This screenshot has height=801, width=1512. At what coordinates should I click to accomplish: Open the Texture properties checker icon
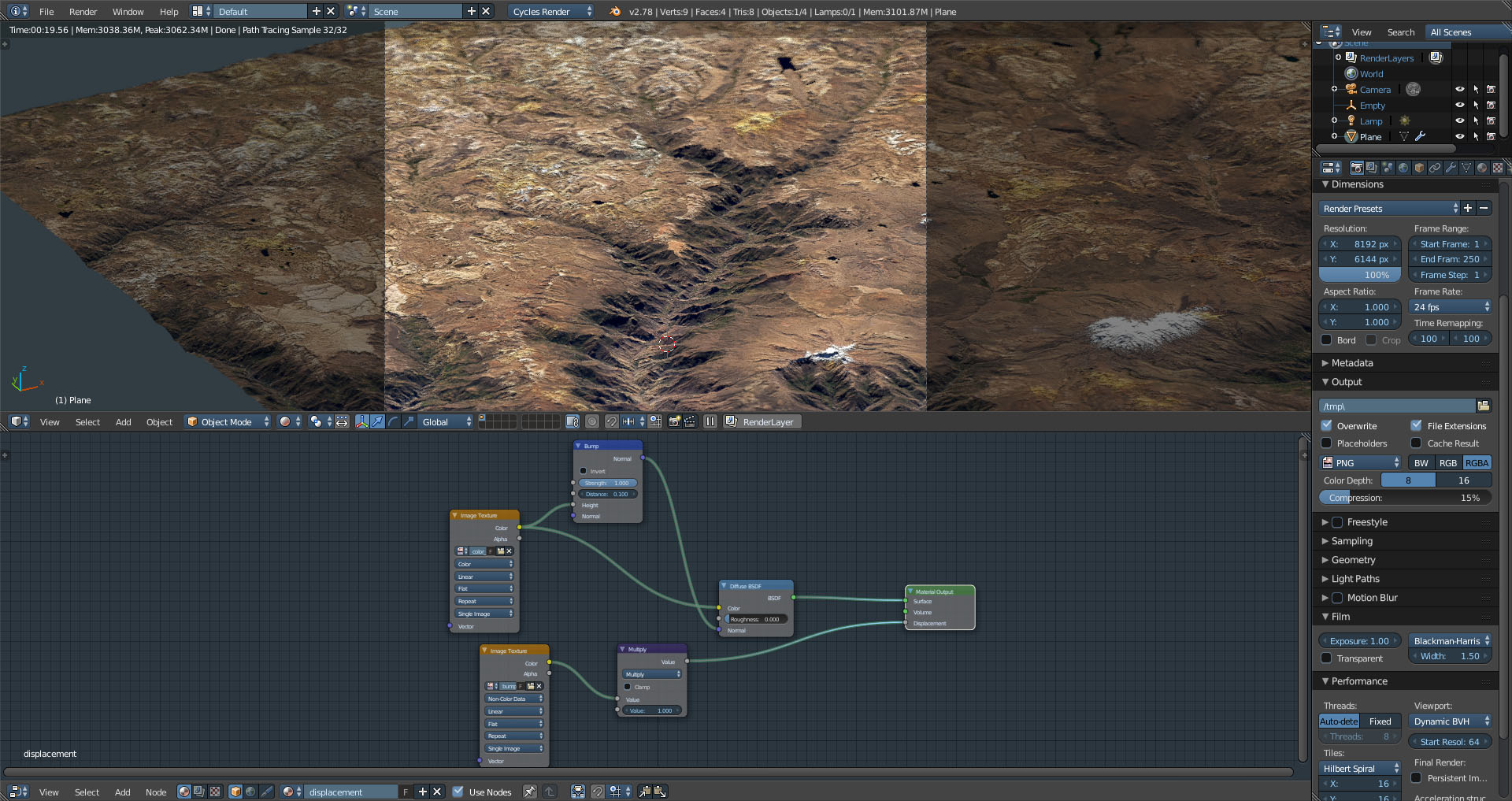(1498, 168)
